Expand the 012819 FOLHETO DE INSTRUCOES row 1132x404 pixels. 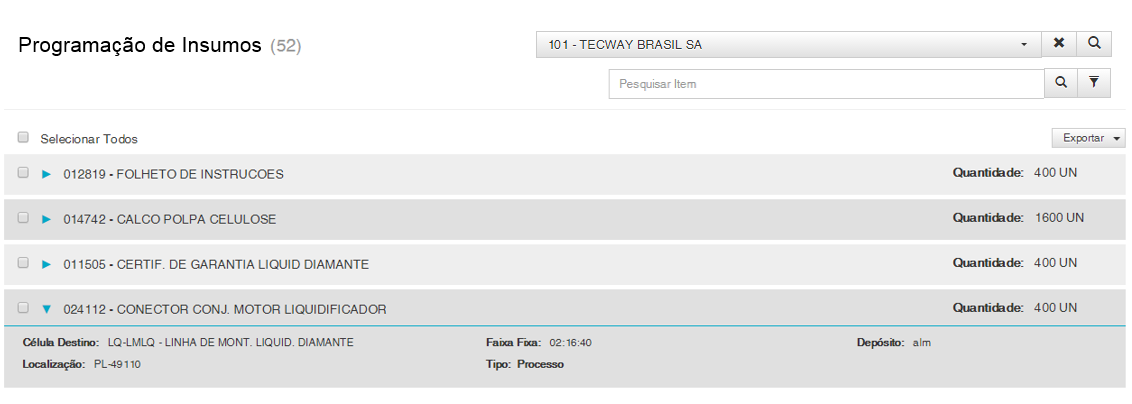[46, 174]
